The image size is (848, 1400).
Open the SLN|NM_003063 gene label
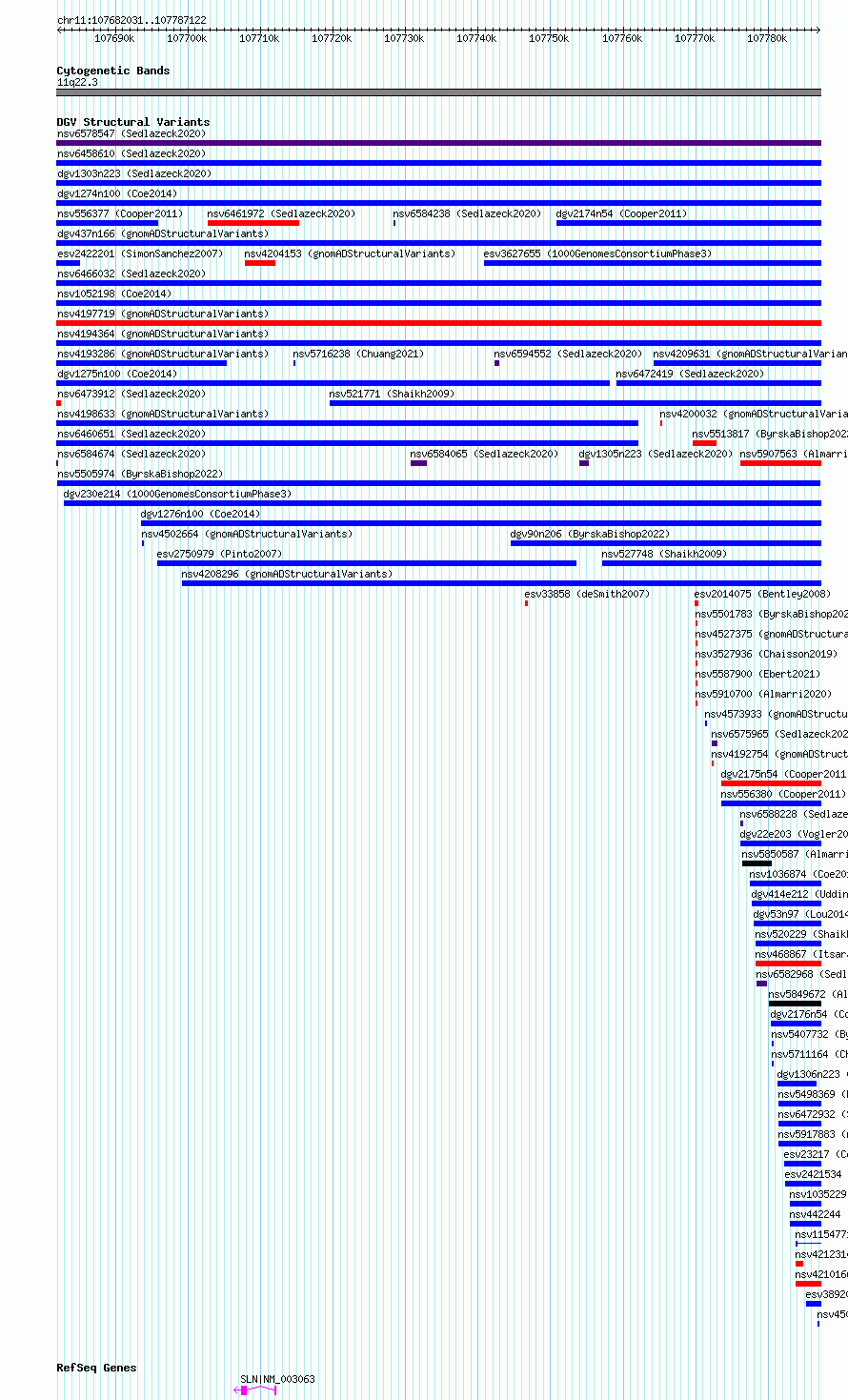tap(277, 1379)
